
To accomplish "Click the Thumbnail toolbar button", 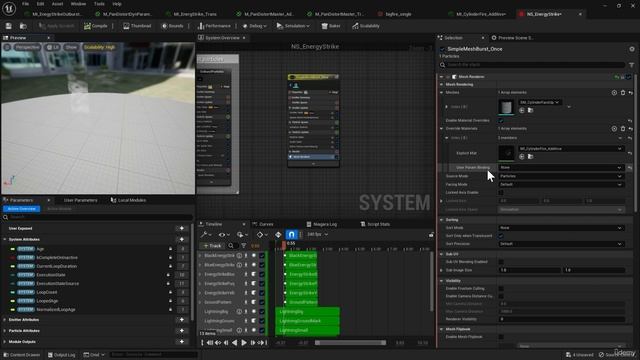I will point(137,26).
